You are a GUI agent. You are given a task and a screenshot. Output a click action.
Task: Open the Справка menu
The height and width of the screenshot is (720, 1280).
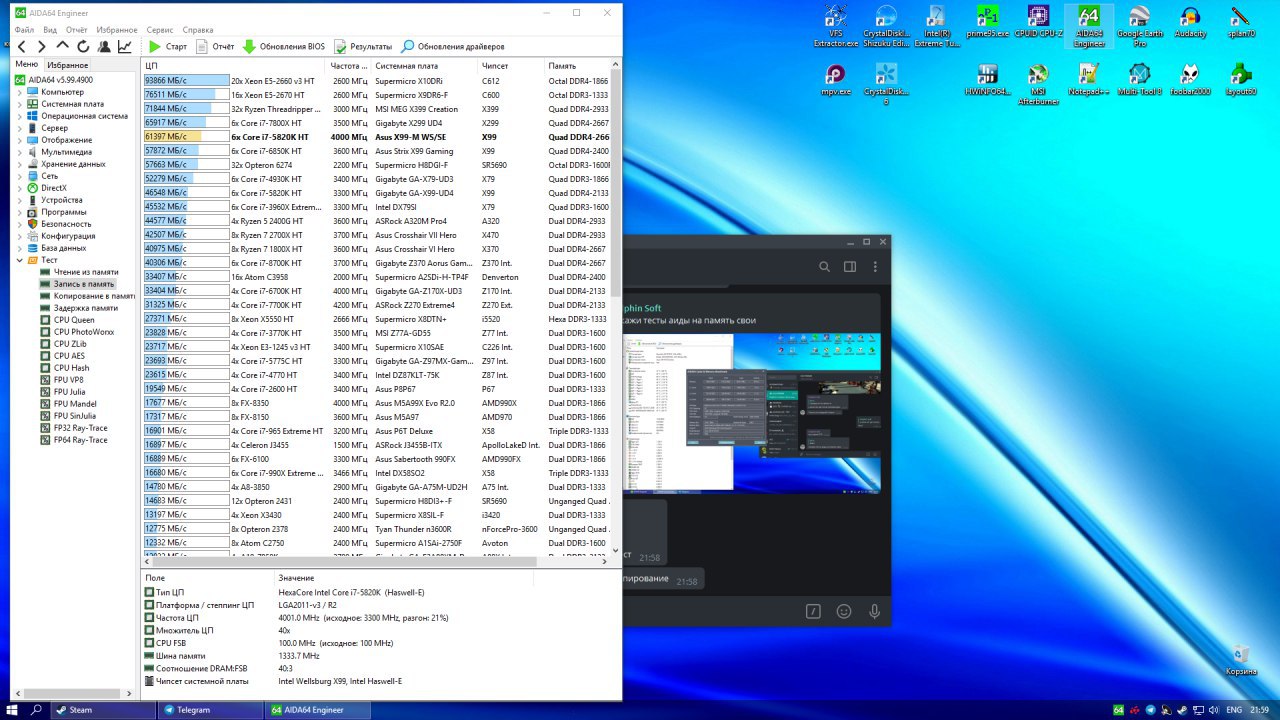tap(198, 30)
